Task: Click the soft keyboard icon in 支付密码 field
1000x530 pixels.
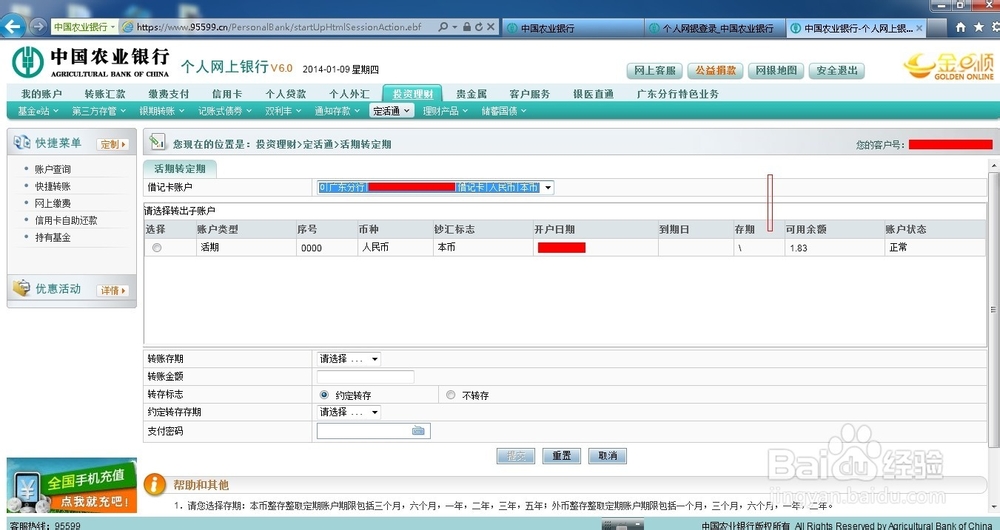Action: click(418, 431)
